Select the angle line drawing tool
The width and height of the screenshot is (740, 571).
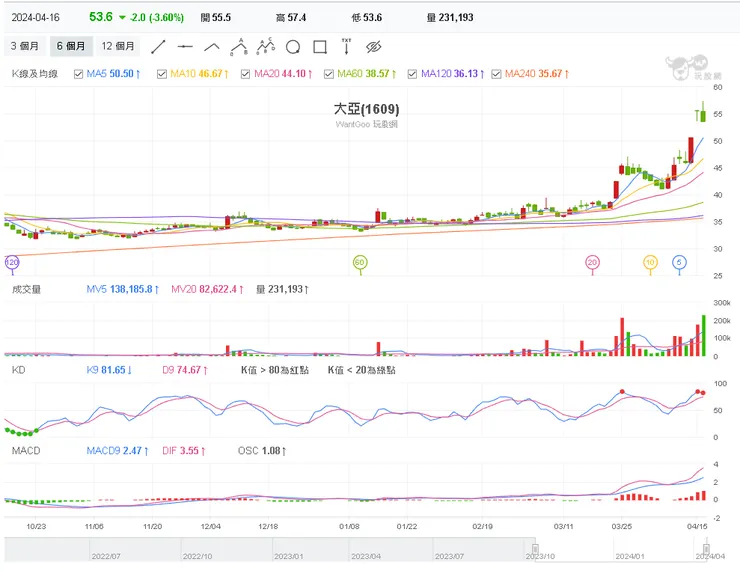coord(212,47)
